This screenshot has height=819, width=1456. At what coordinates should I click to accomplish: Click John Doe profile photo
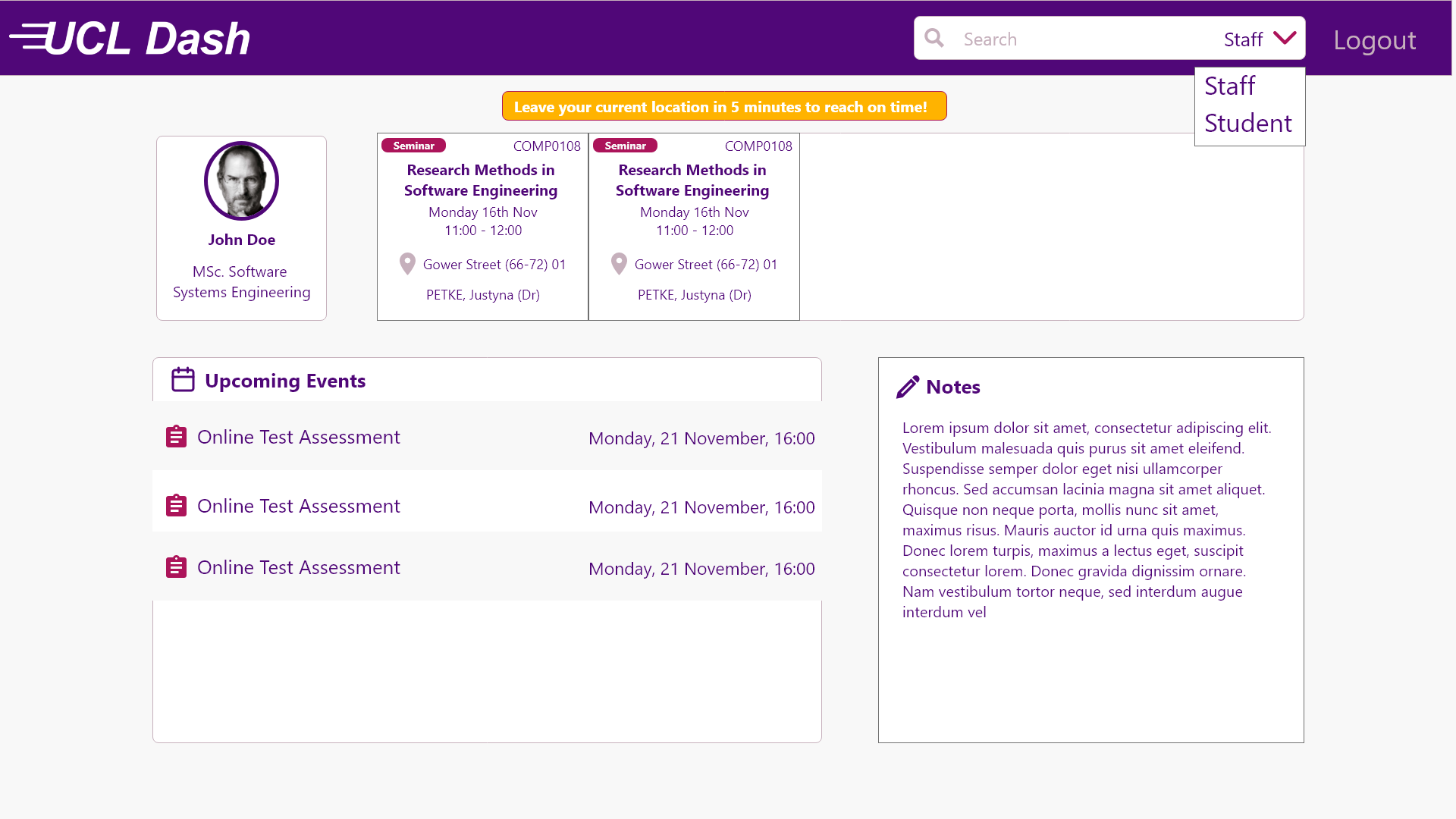pos(241,181)
